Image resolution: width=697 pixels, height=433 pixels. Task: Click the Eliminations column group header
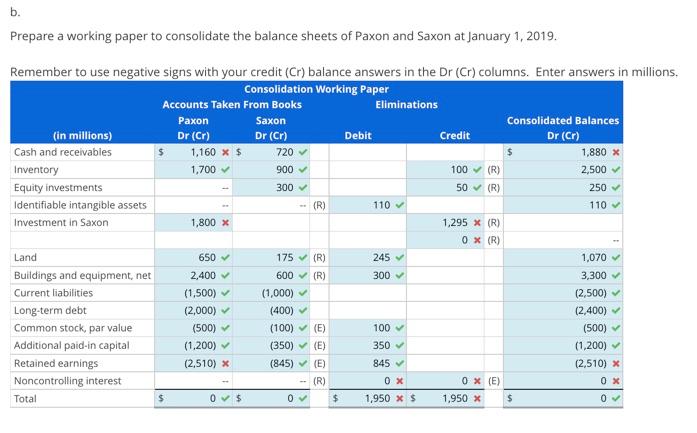406,105
